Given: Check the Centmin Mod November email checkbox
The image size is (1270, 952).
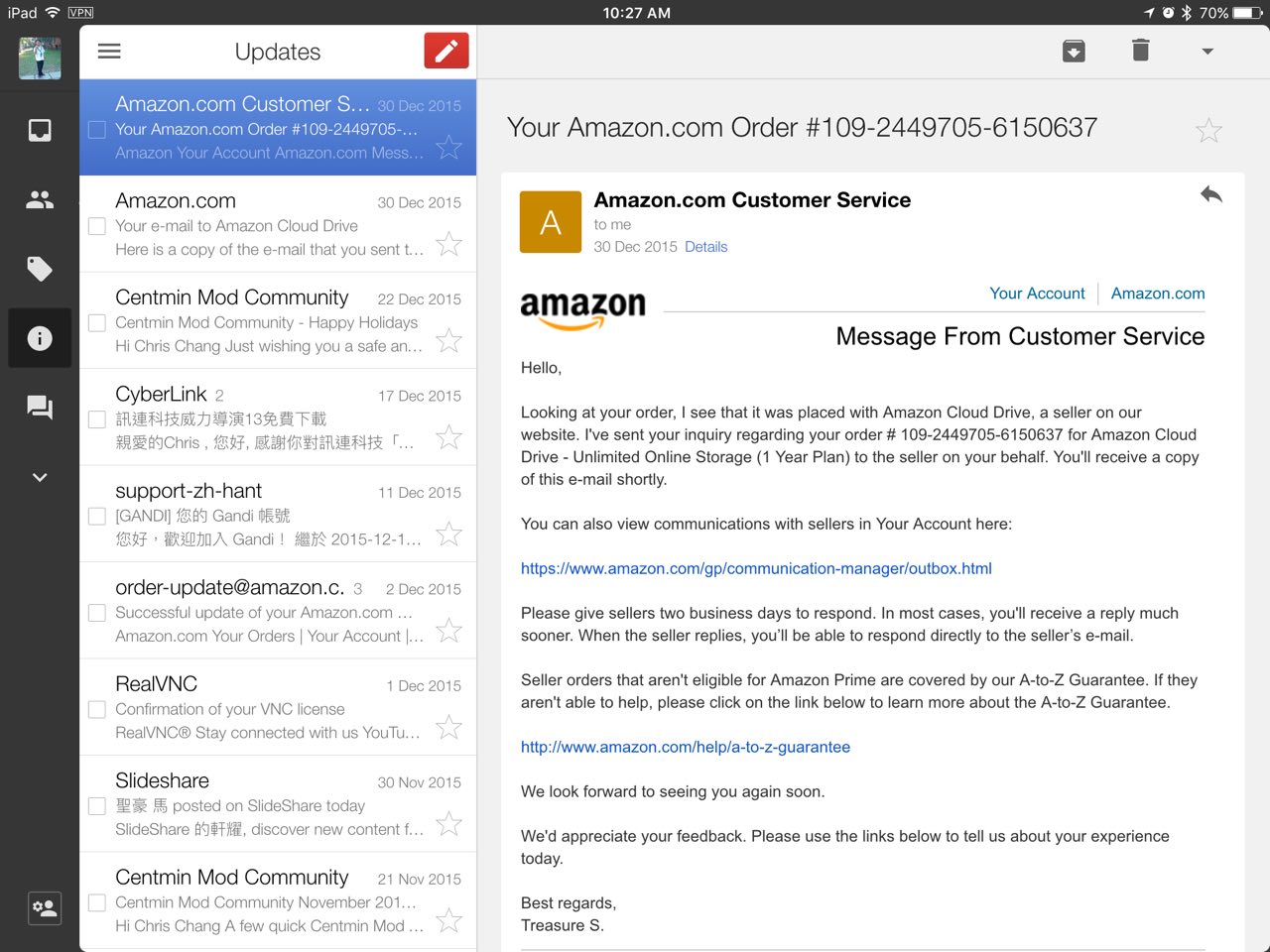Looking at the screenshot, I should click(97, 902).
